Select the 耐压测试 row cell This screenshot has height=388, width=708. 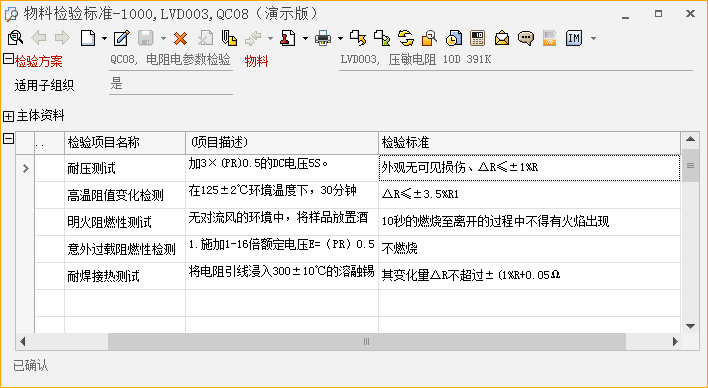point(125,168)
